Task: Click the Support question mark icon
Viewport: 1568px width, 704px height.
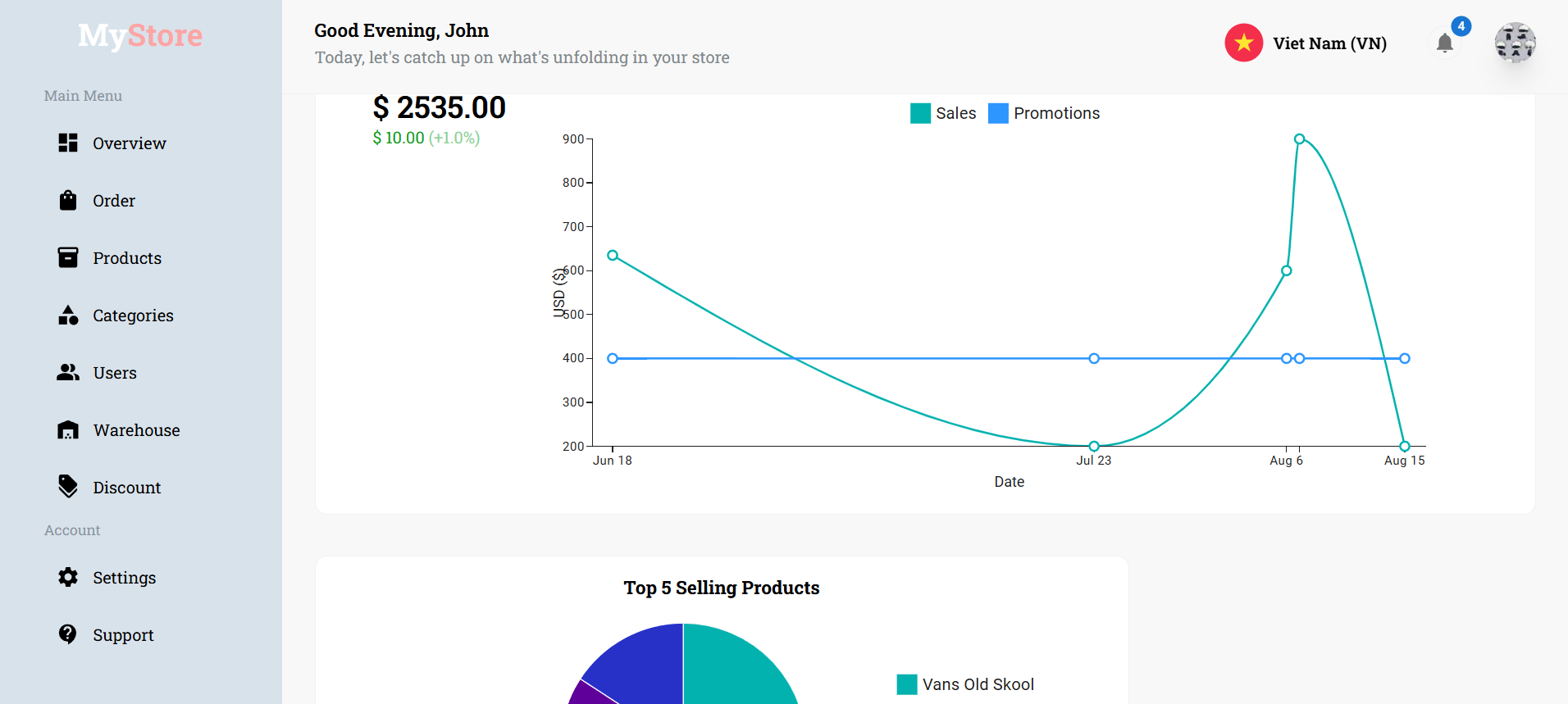Action: click(x=68, y=634)
